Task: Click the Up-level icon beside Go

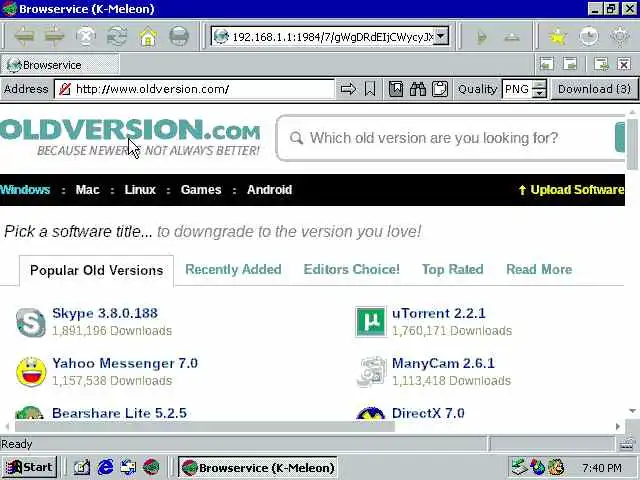Action: [x=512, y=37]
